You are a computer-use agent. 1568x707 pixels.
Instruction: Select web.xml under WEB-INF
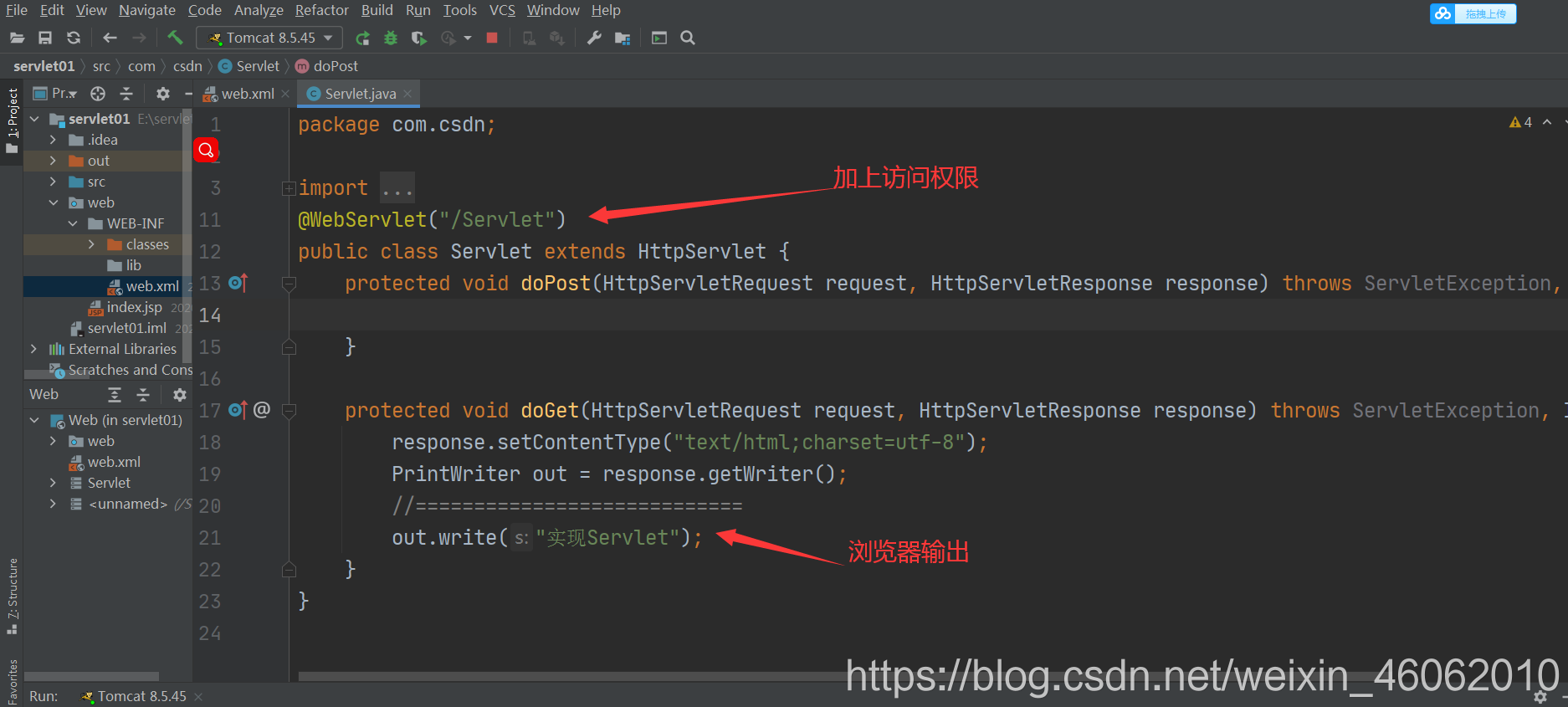click(143, 286)
